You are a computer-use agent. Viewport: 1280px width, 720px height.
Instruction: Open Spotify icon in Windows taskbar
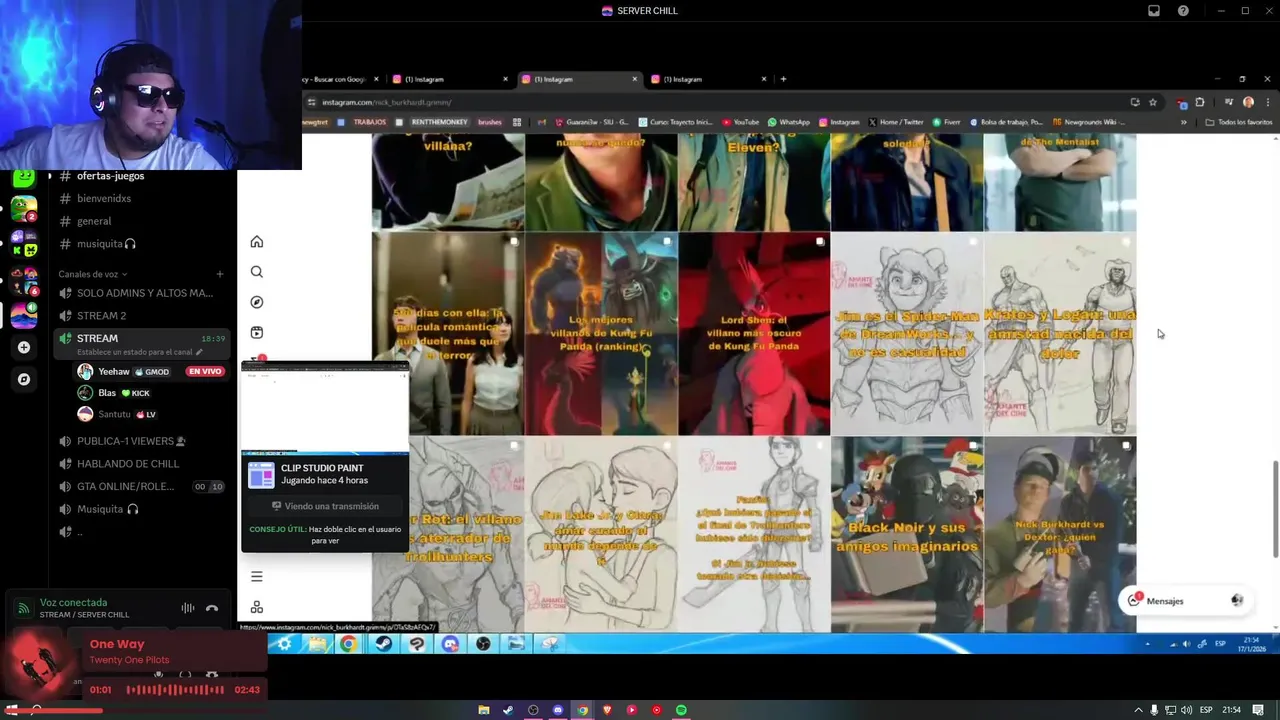click(x=681, y=710)
